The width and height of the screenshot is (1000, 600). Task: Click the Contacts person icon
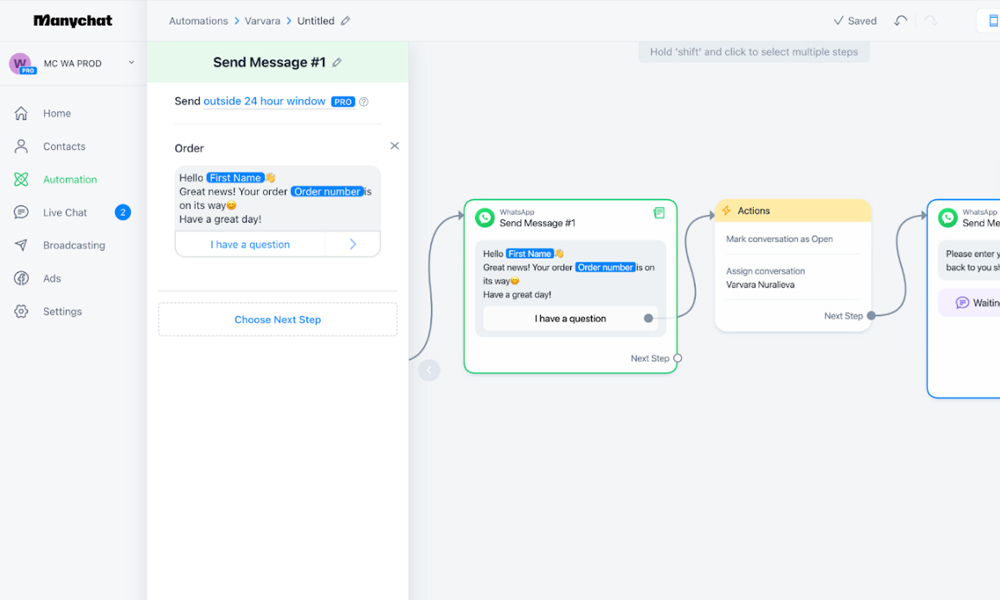click(21, 146)
